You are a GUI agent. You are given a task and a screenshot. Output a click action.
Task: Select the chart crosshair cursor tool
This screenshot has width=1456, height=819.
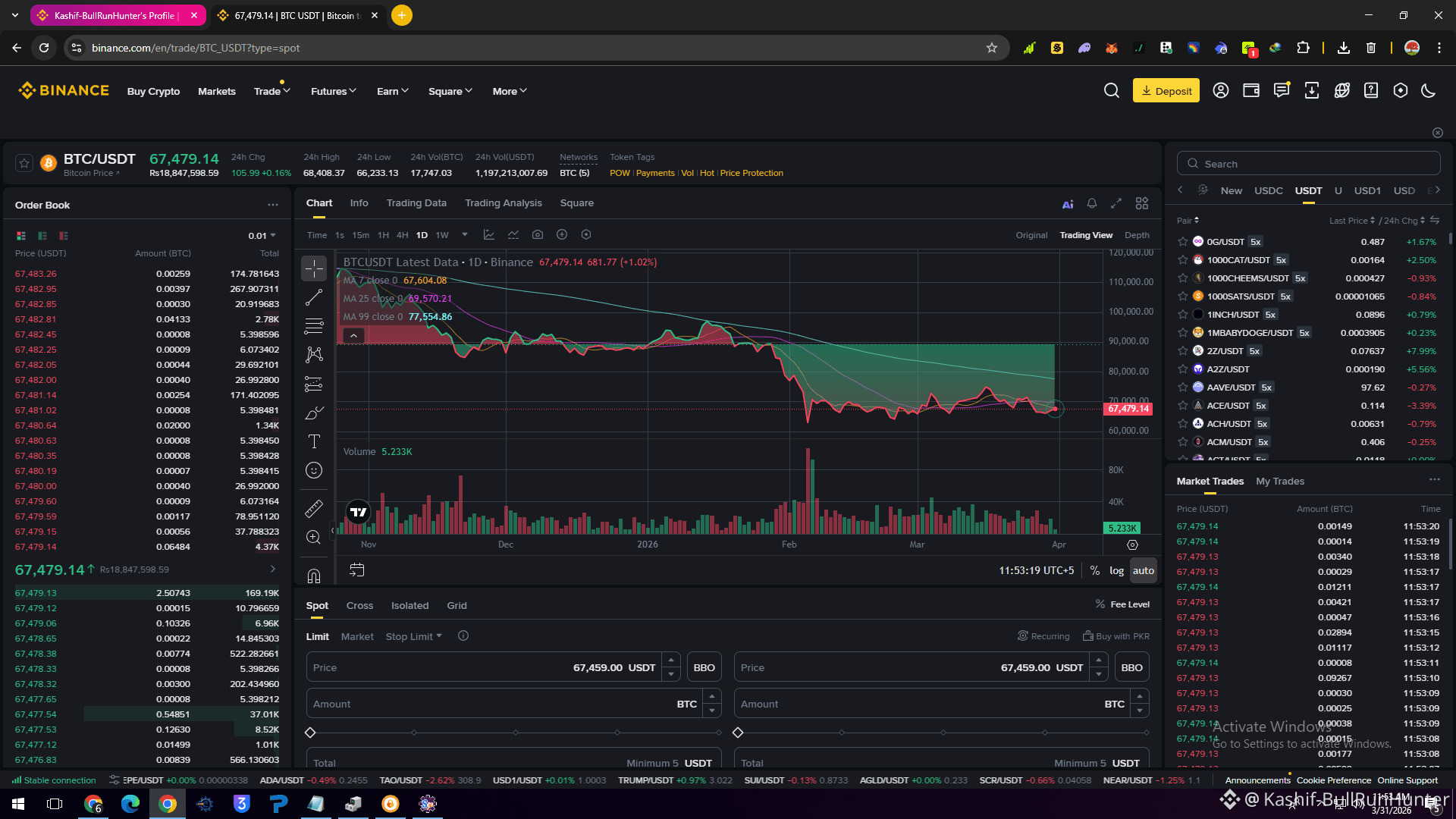314,268
